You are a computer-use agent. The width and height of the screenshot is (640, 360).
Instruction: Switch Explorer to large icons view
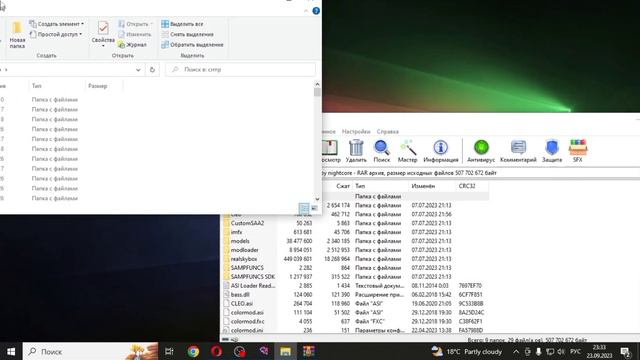314,208
